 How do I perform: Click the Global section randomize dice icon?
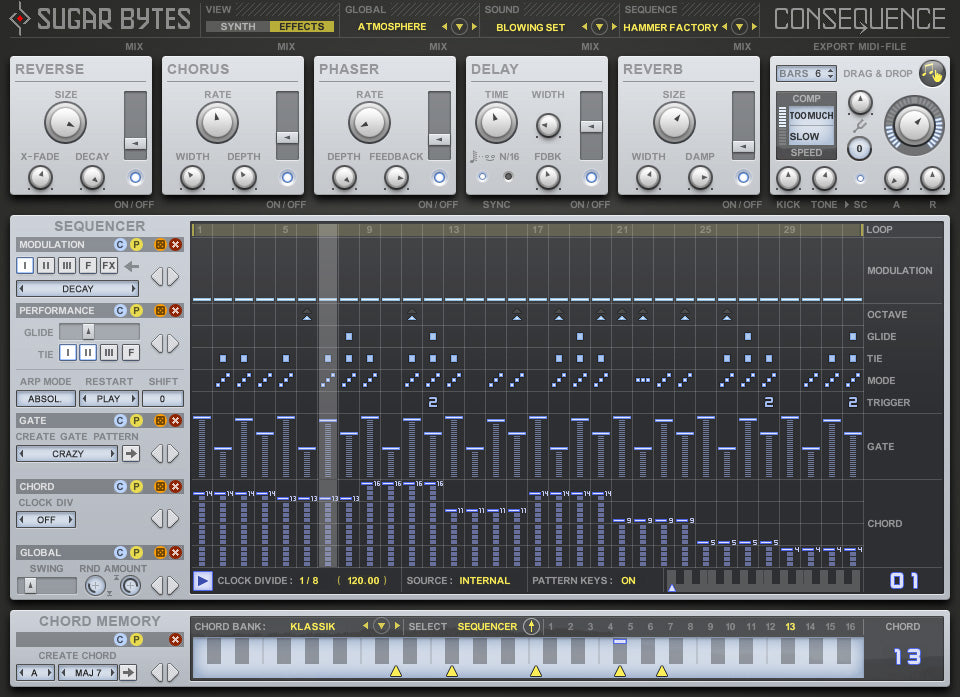(158, 553)
